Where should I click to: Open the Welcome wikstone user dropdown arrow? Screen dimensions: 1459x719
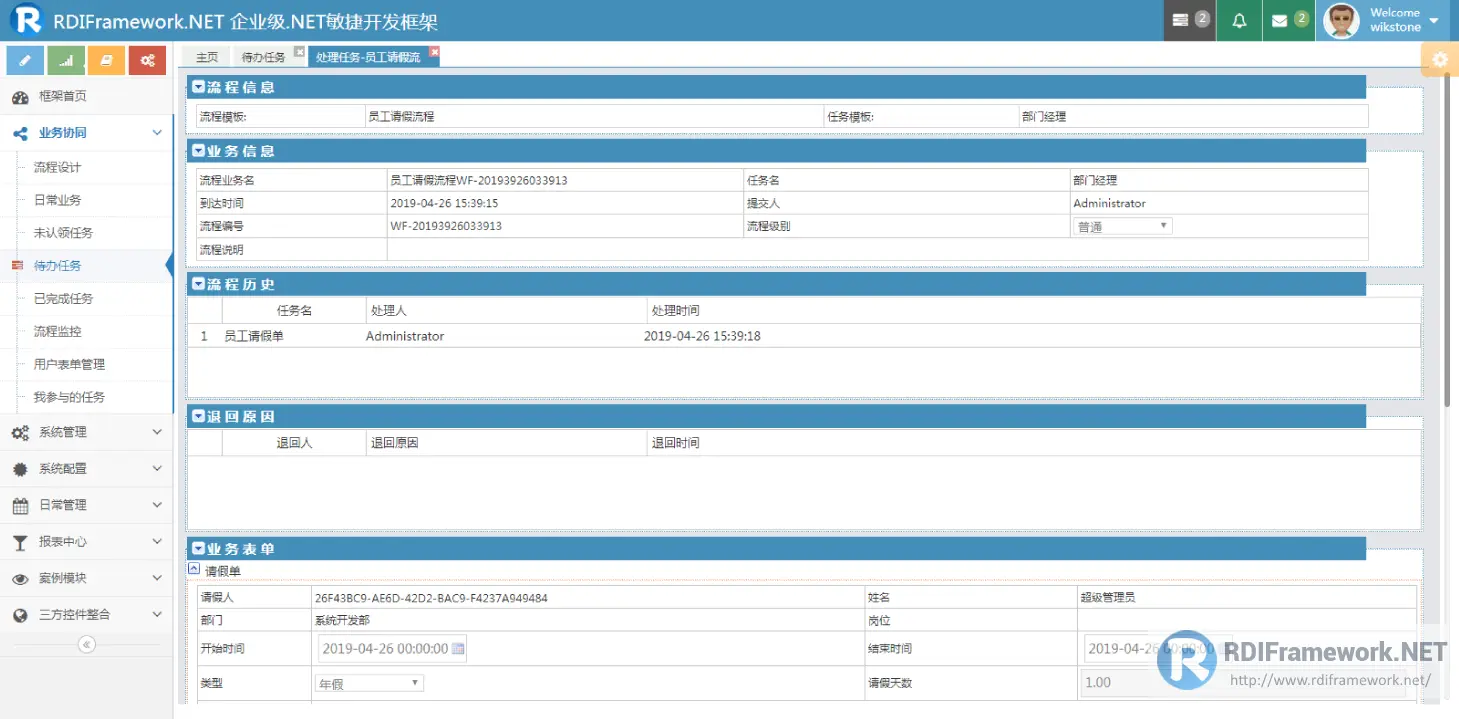tap(1434, 20)
